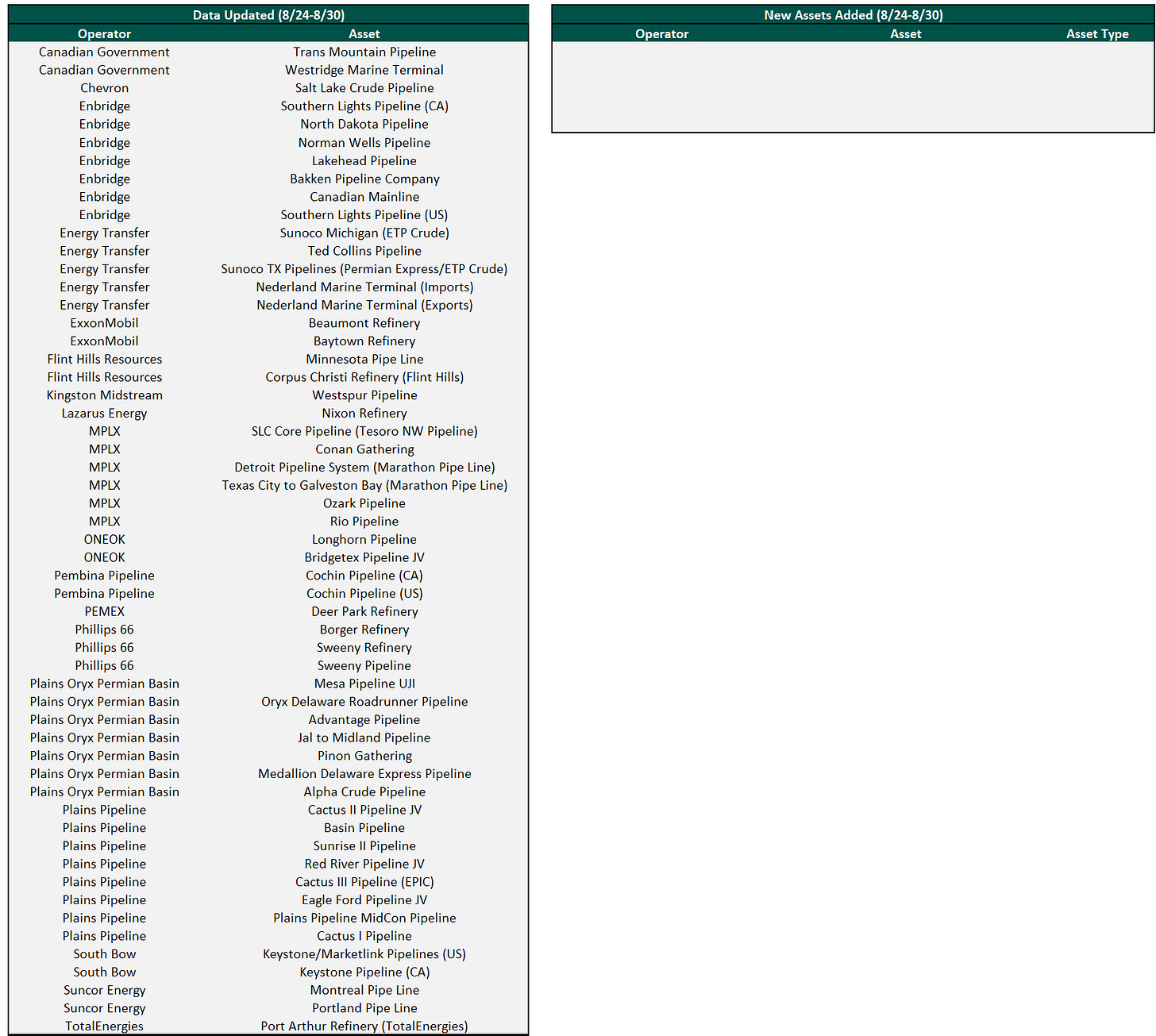Click the "Chevron" operator cell
The width and height of the screenshot is (1156, 1036).
[105, 88]
